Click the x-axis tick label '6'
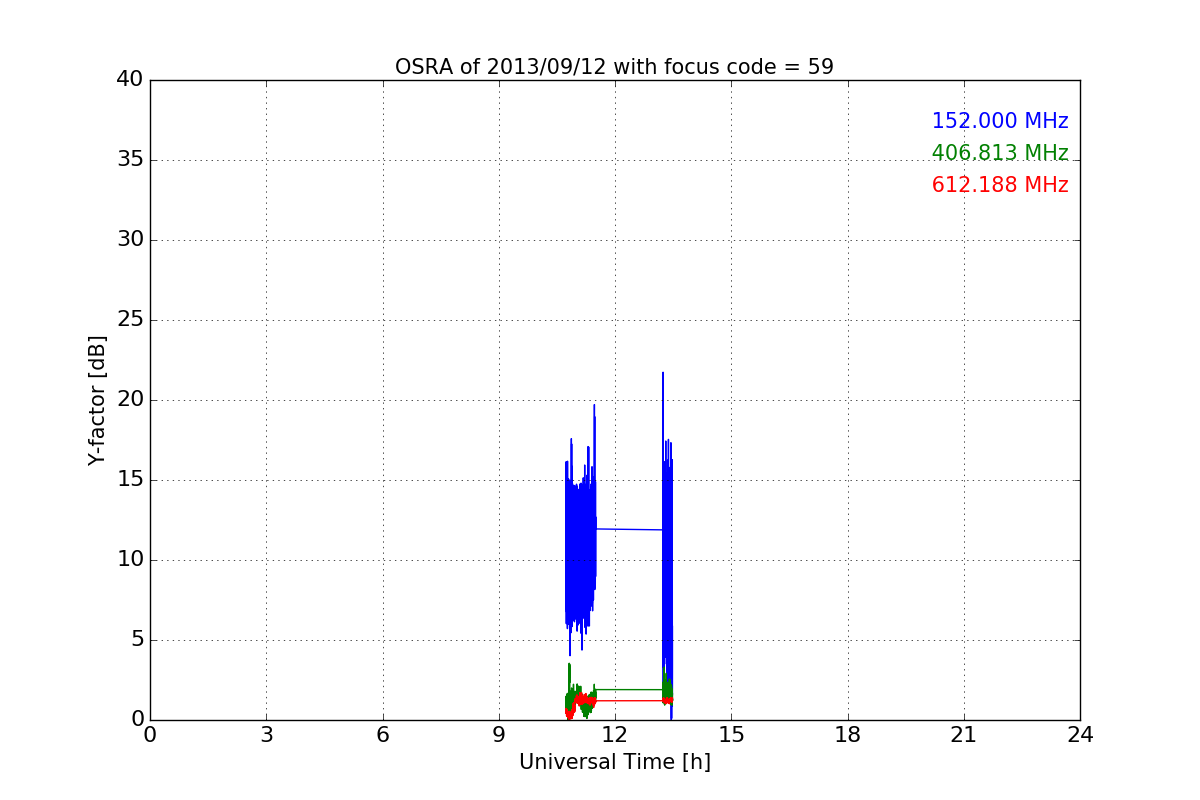 pos(383,735)
